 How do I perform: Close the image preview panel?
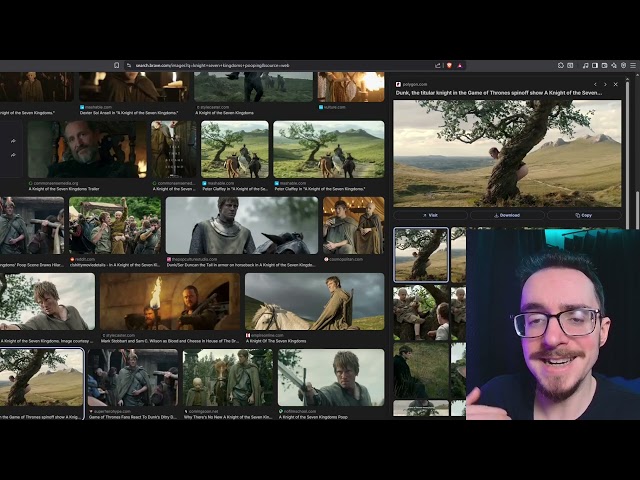[x=616, y=84]
